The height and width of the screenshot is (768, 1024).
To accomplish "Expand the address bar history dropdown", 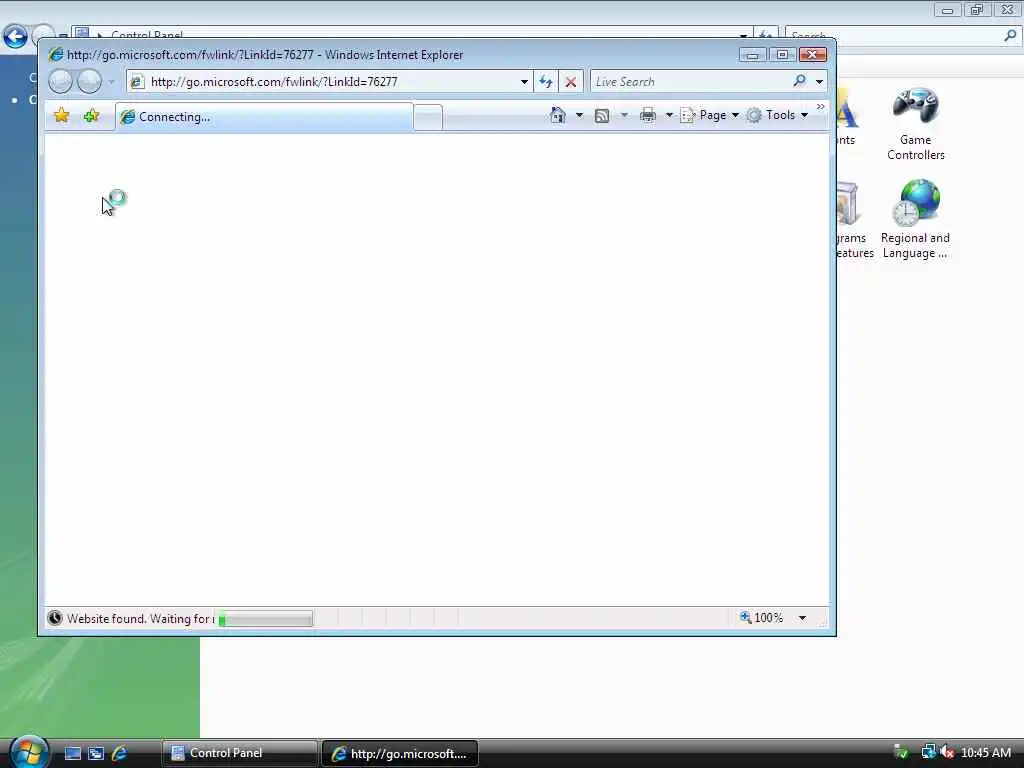I will pyautogui.click(x=524, y=82).
